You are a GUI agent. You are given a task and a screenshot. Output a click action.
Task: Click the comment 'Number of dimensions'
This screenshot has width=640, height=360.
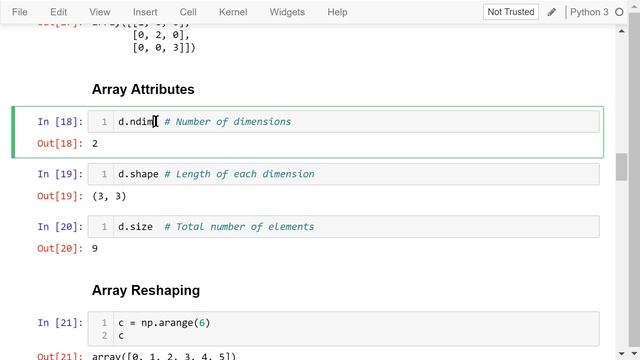228,122
